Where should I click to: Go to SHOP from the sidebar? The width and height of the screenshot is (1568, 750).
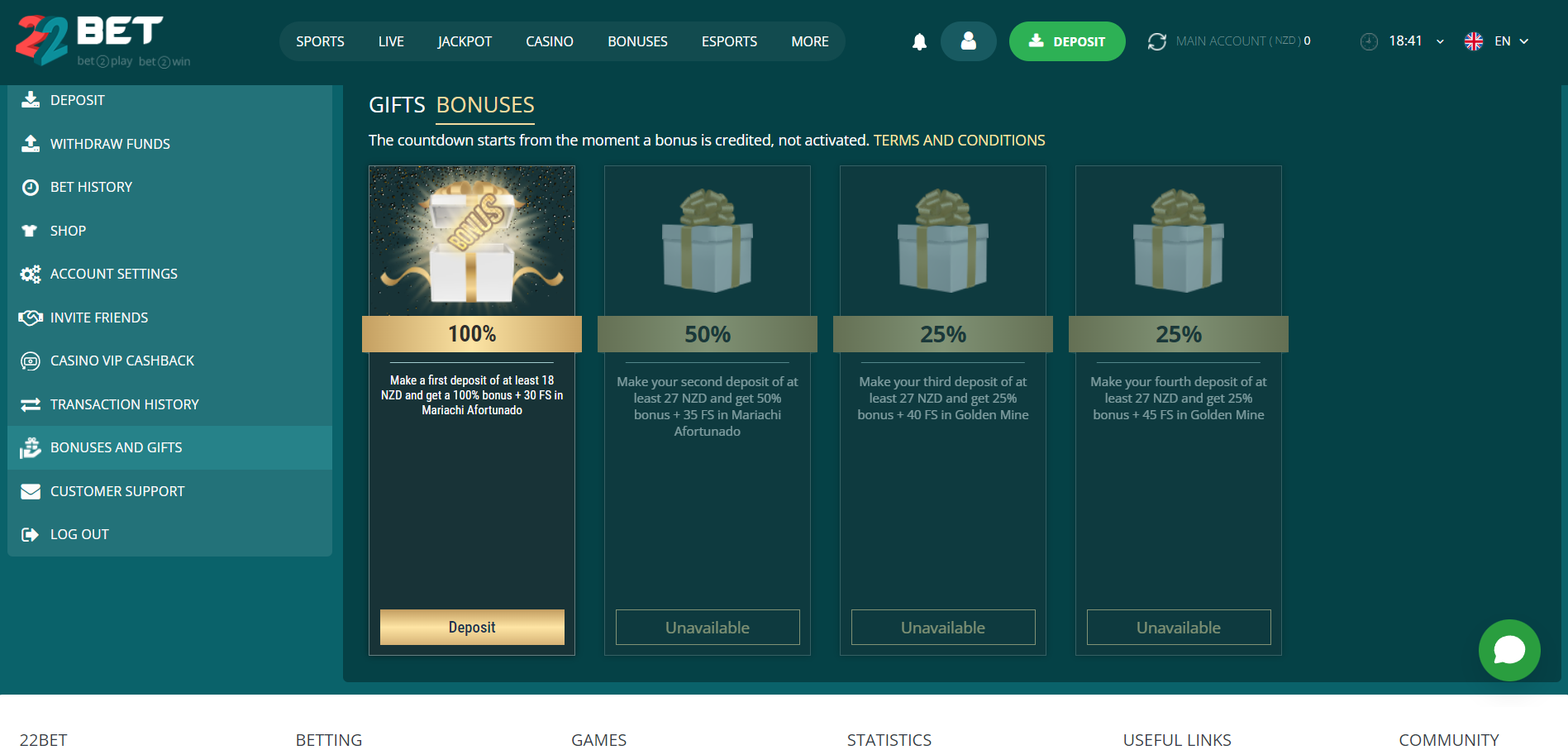[169, 231]
